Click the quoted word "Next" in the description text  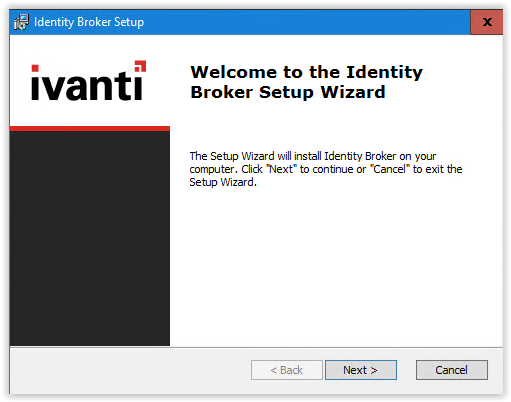tap(281, 169)
